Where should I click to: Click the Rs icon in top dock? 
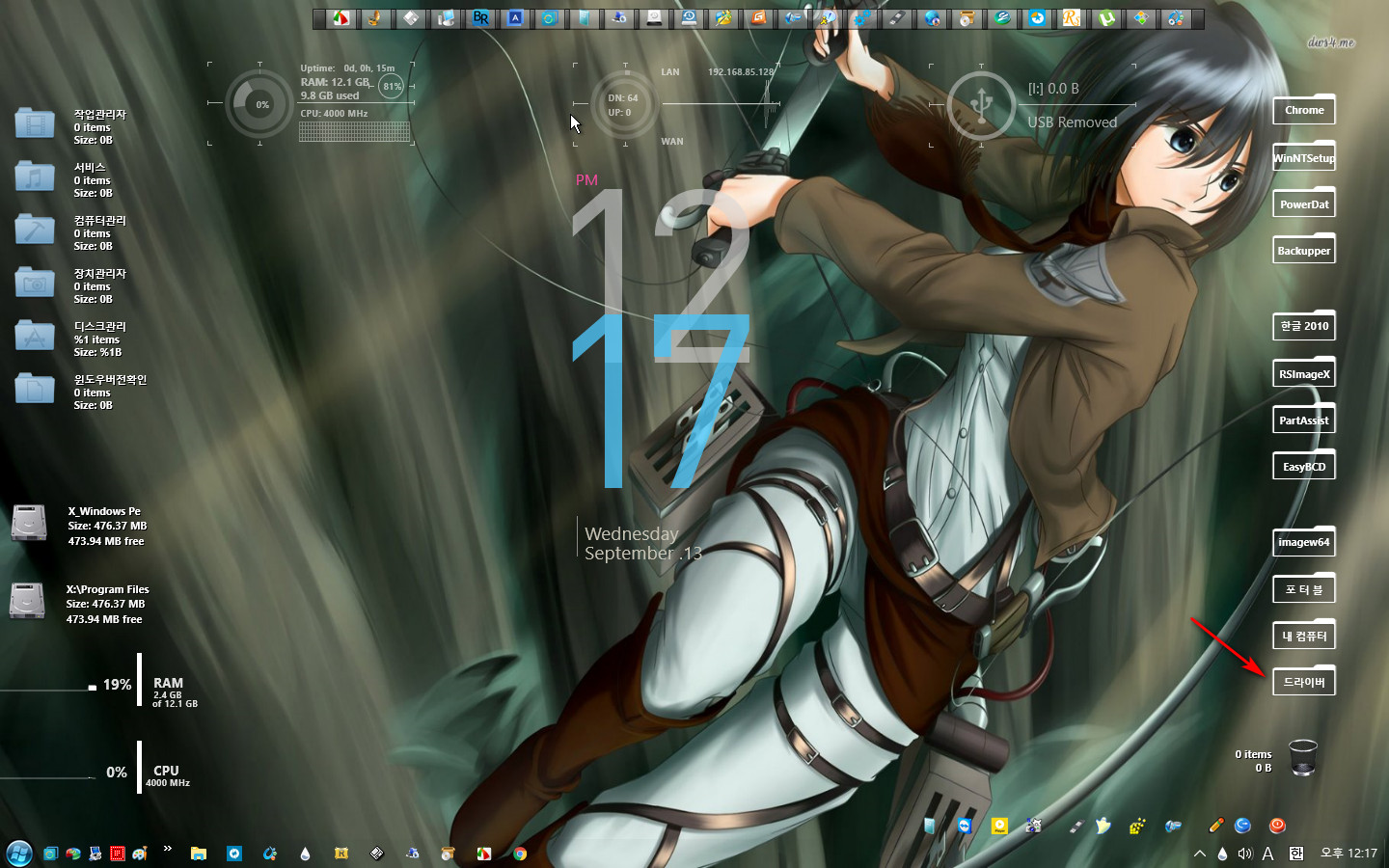(1072, 17)
